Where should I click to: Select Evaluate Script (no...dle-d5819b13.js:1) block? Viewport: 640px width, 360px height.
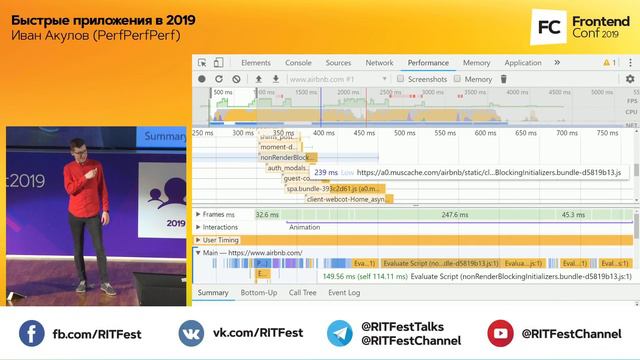[x=440, y=263]
